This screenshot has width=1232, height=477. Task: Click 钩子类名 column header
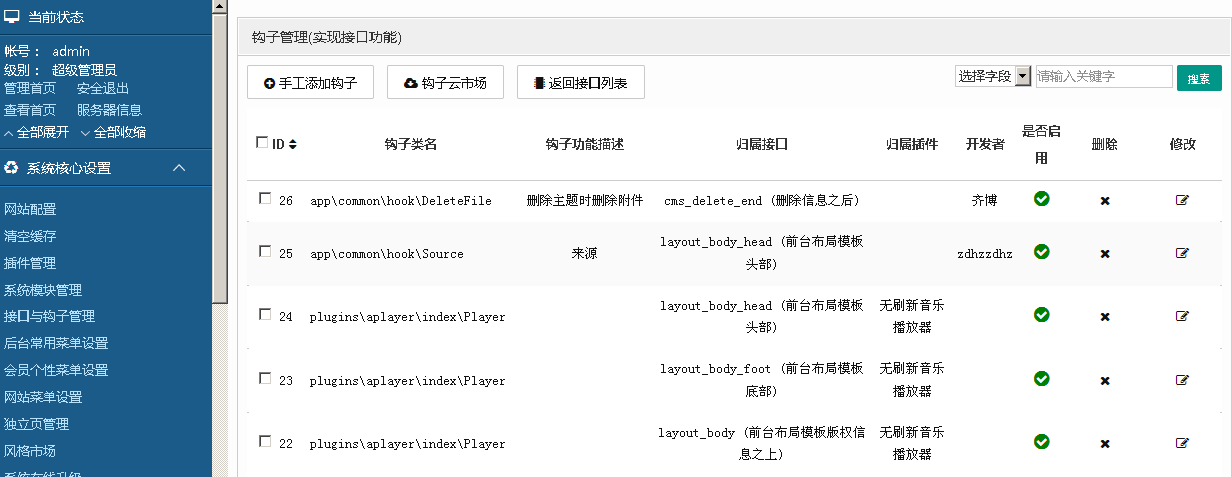pyautogui.click(x=410, y=144)
